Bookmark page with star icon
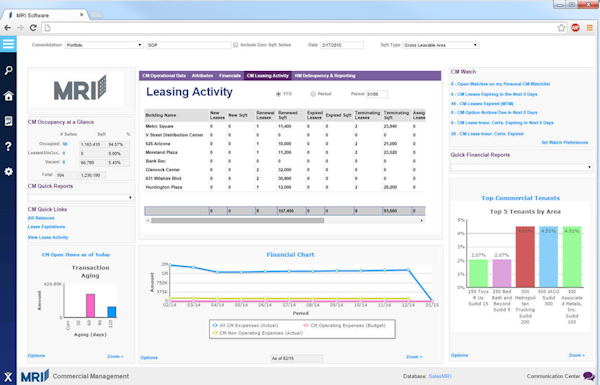Screen dimensions: 600x385 coord(561,28)
